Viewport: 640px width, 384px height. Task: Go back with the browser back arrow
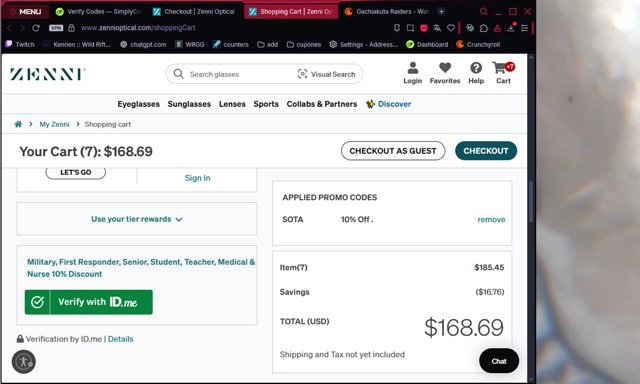(10, 28)
